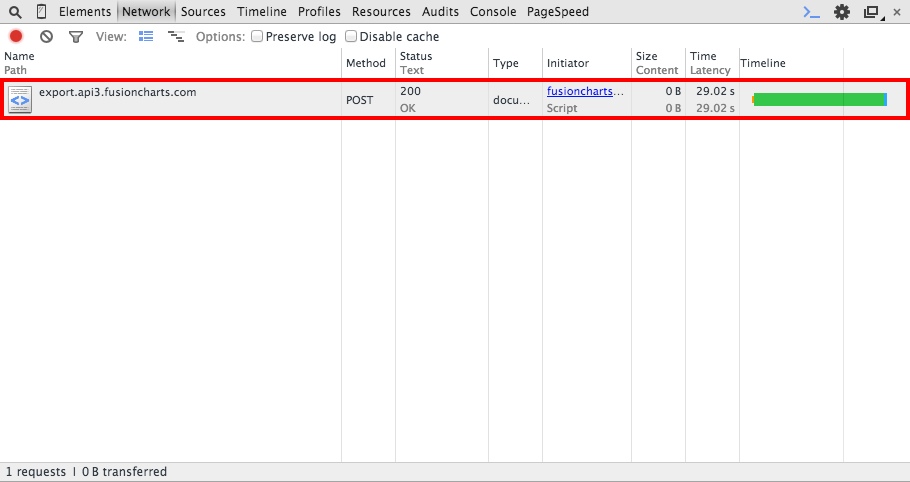
Task: Stop recording with the red record button
Action: [15, 37]
